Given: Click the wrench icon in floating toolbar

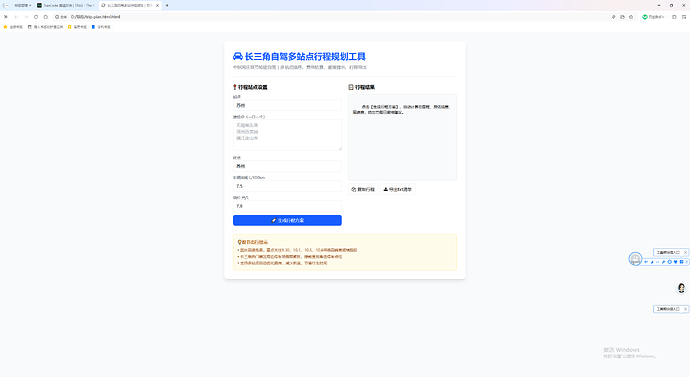Looking at the screenshot, I should [664, 262].
